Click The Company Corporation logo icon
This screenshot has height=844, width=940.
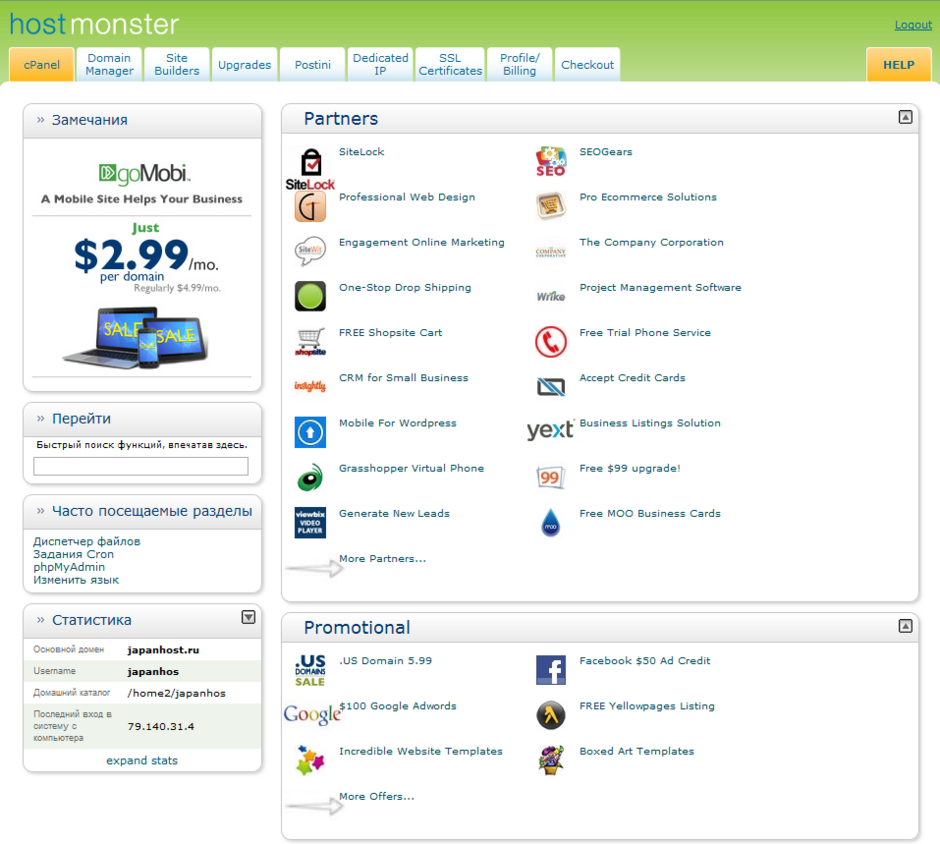pos(550,252)
